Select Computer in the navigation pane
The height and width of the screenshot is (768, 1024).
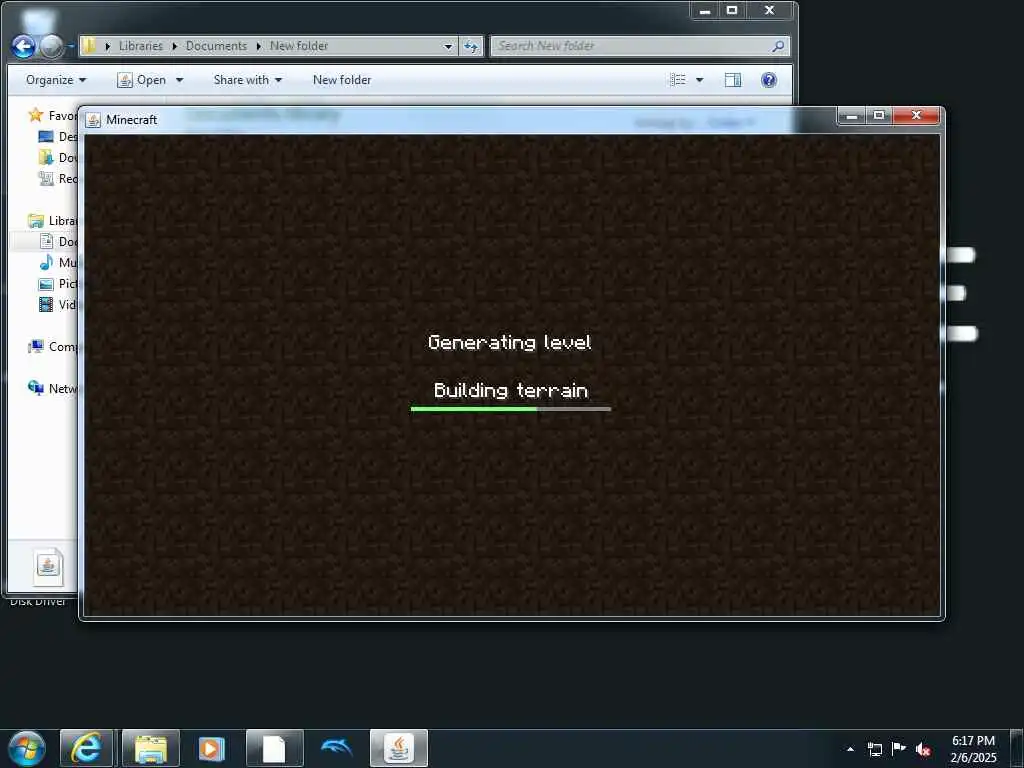(52, 347)
